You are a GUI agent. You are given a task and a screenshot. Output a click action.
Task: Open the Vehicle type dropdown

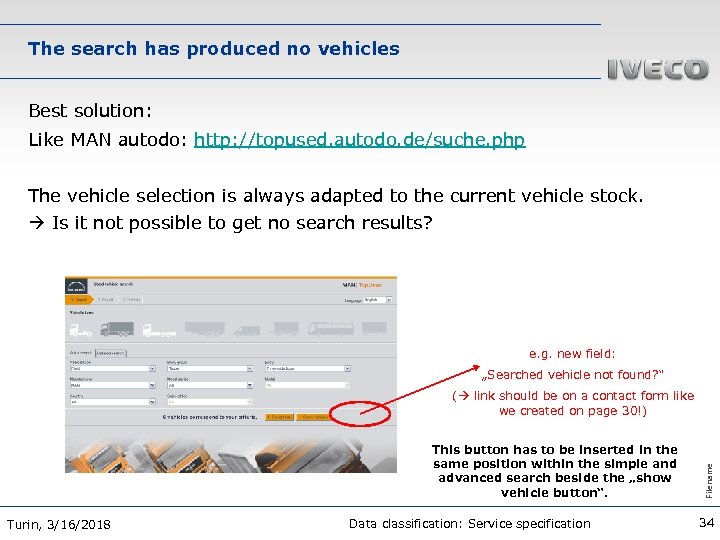click(x=112, y=369)
